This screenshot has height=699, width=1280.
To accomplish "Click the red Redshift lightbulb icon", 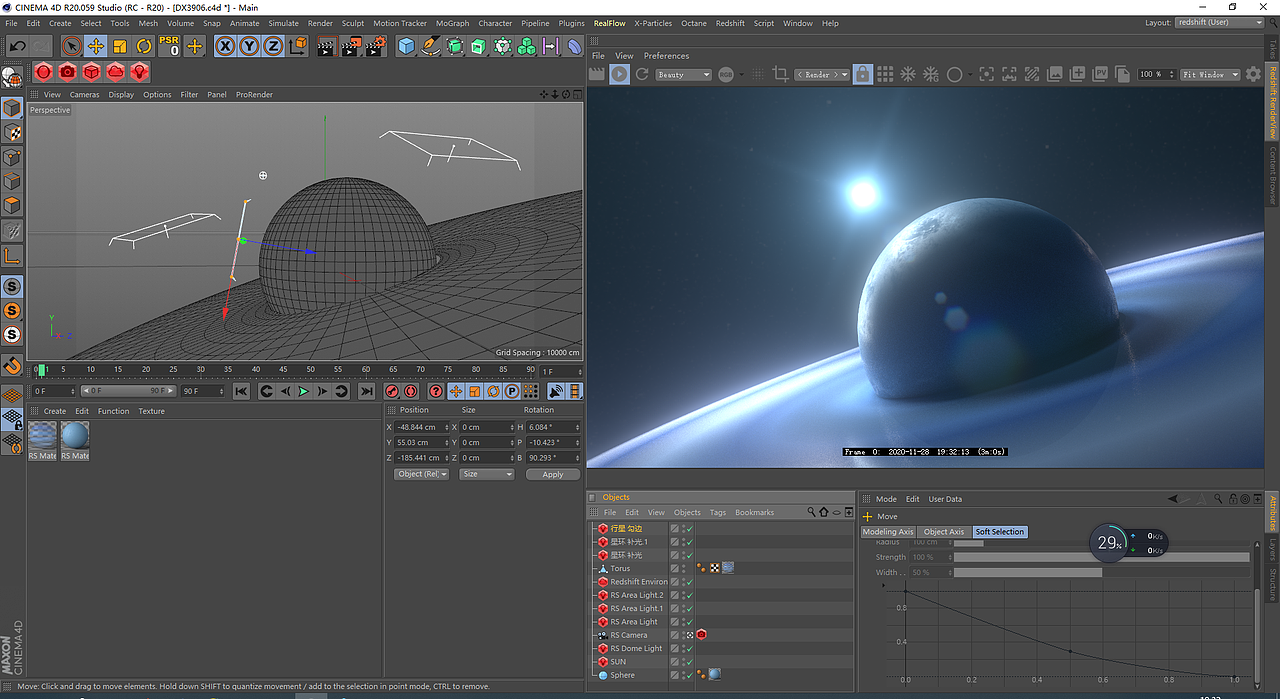I will click(x=139, y=72).
